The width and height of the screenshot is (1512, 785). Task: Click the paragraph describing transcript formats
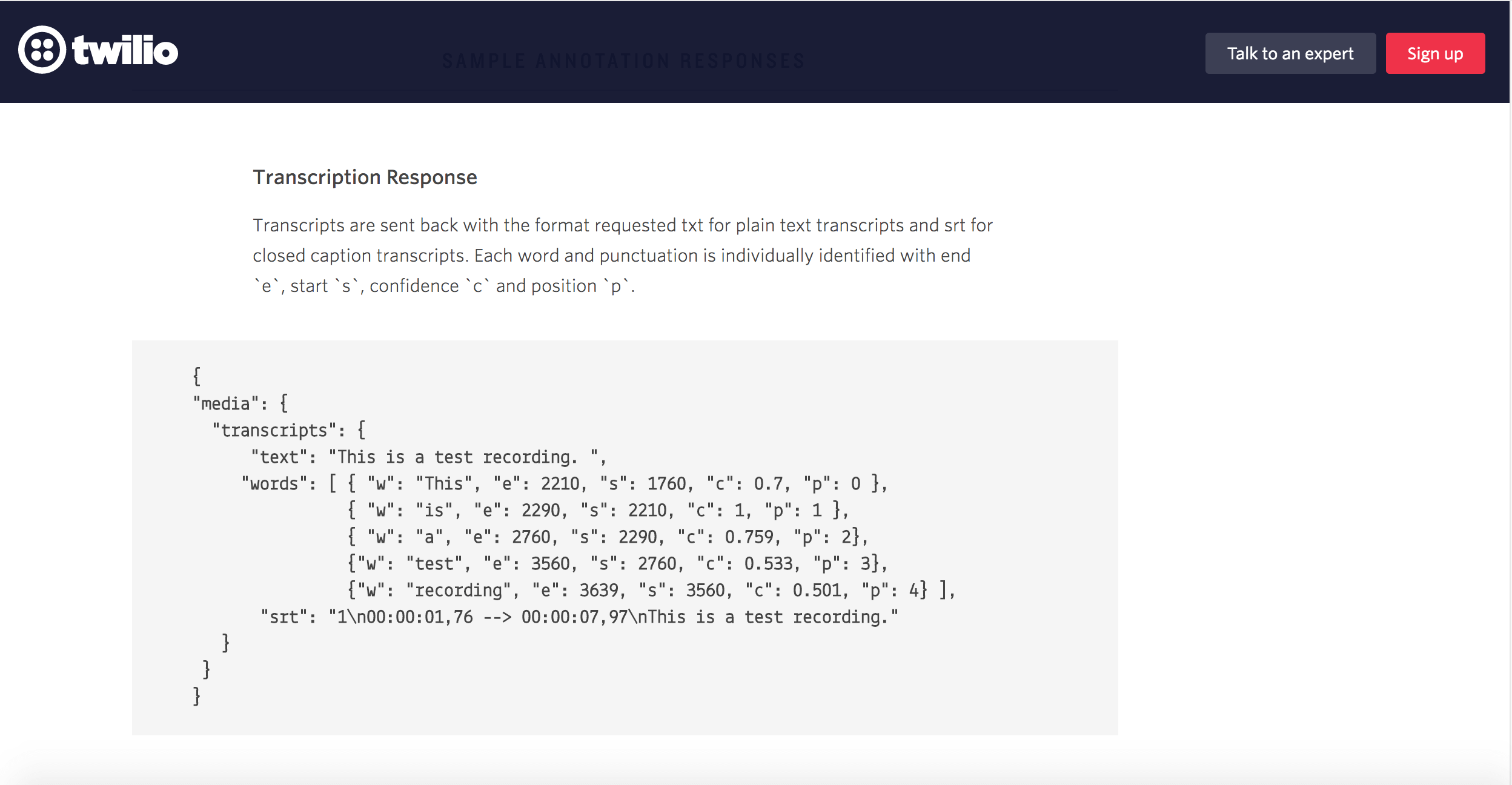[x=623, y=256]
